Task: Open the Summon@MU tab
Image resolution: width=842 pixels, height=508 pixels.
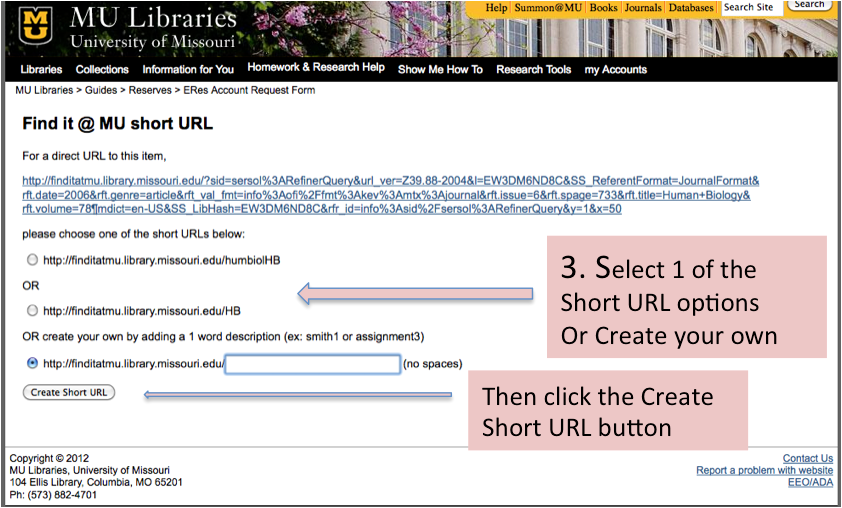Action: (x=549, y=8)
